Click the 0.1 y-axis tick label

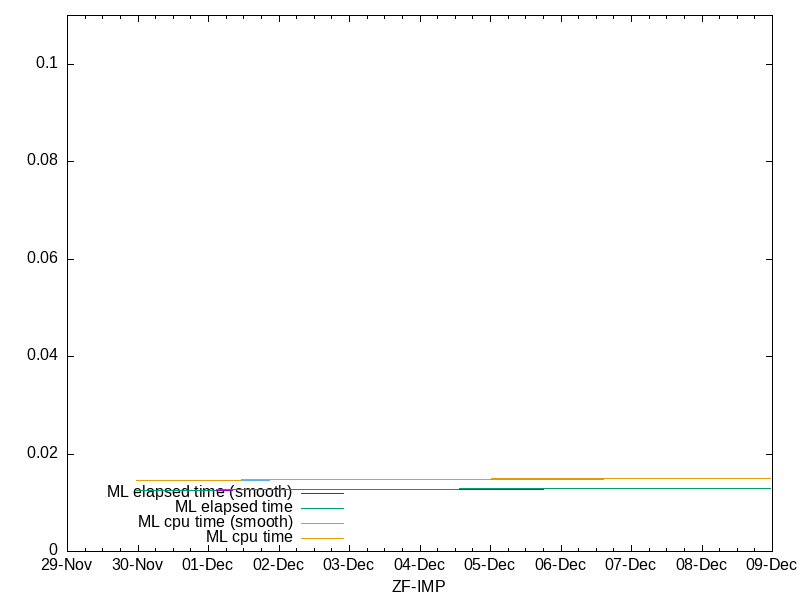point(48,63)
